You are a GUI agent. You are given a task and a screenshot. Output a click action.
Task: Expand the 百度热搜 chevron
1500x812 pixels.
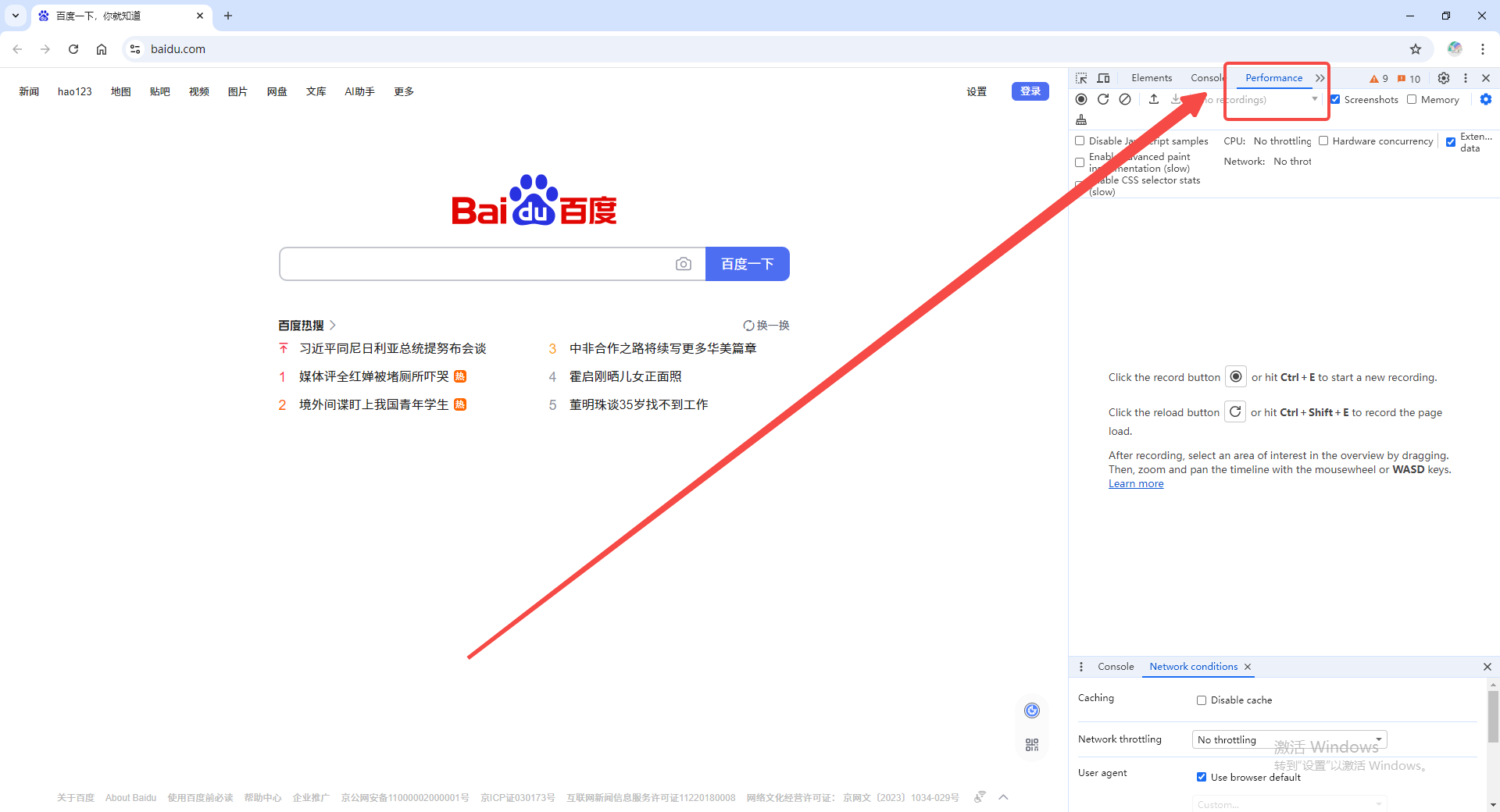point(332,325)
